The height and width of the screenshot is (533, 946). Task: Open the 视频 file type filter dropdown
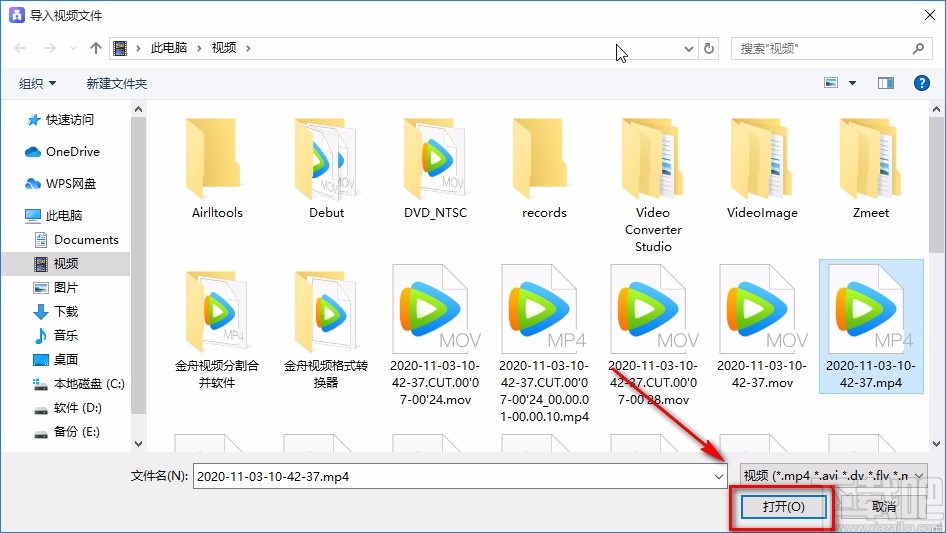pyautogui.click(x=834, y=476)
